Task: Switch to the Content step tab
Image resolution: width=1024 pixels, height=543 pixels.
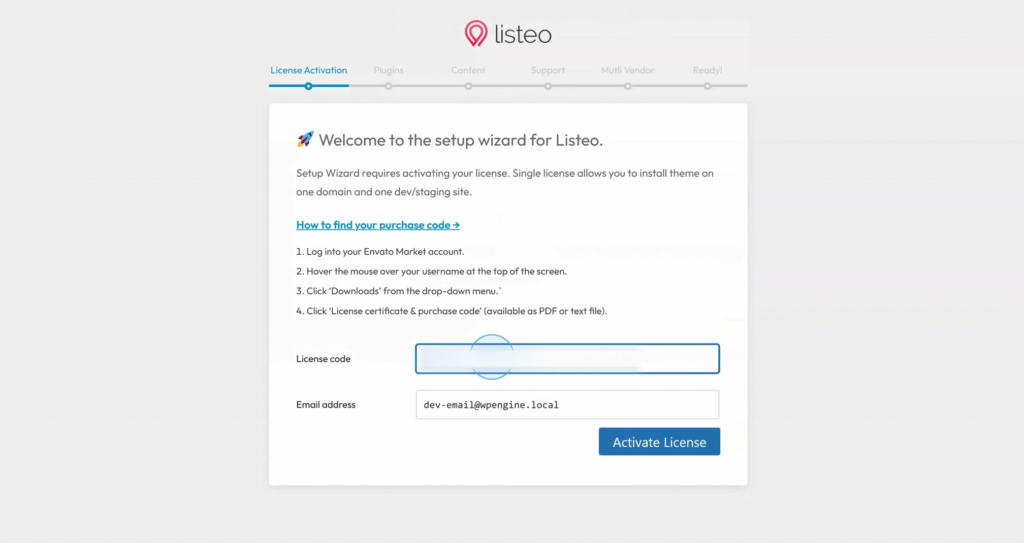Action: 468,70
